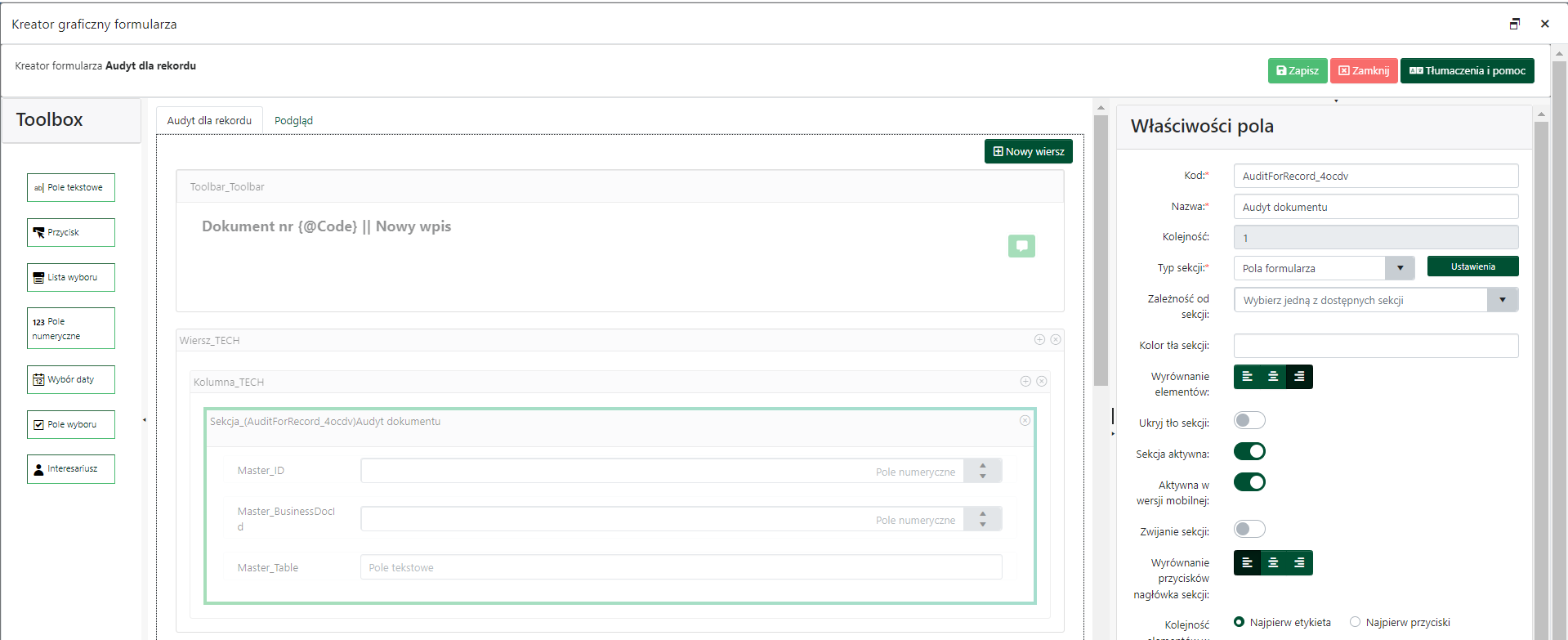Remove the Audyt dokumentu section via X icon
Screen dimensions: 1568x640
[x=1025, y=420]
